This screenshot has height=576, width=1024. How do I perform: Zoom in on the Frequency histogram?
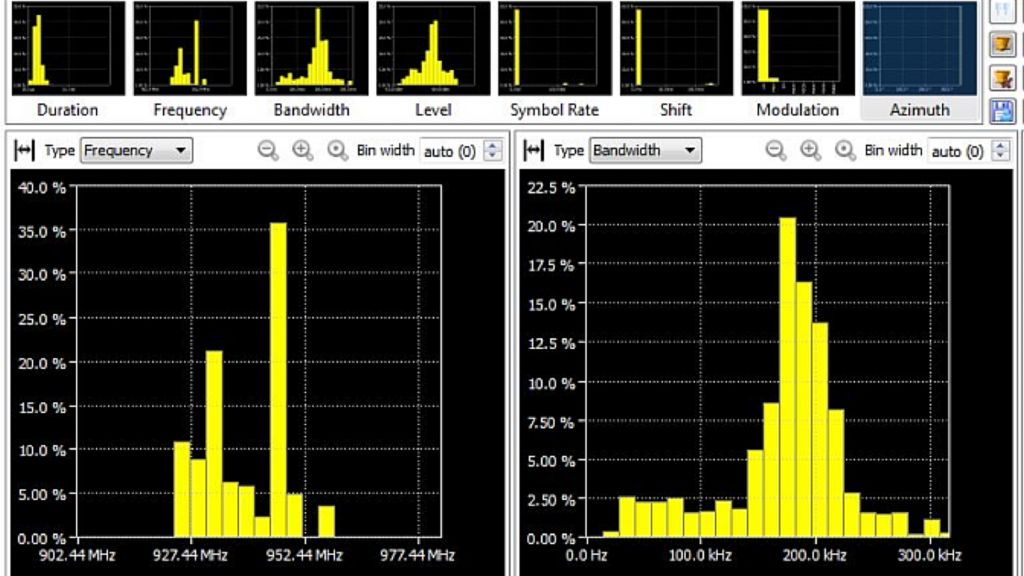pos(302,151)
